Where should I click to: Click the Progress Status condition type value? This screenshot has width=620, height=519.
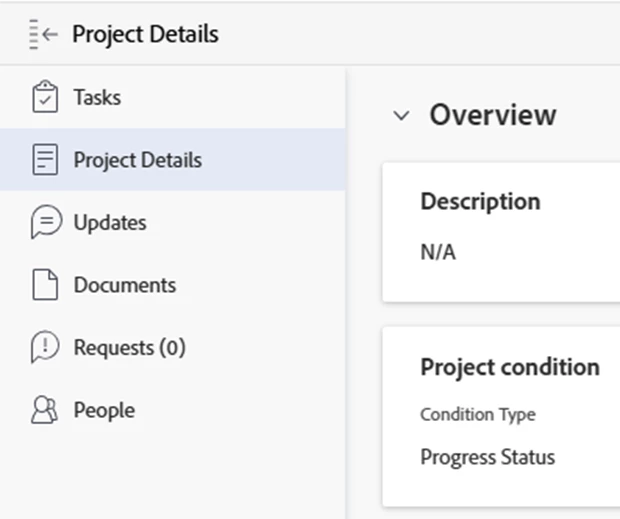point(487,457)
